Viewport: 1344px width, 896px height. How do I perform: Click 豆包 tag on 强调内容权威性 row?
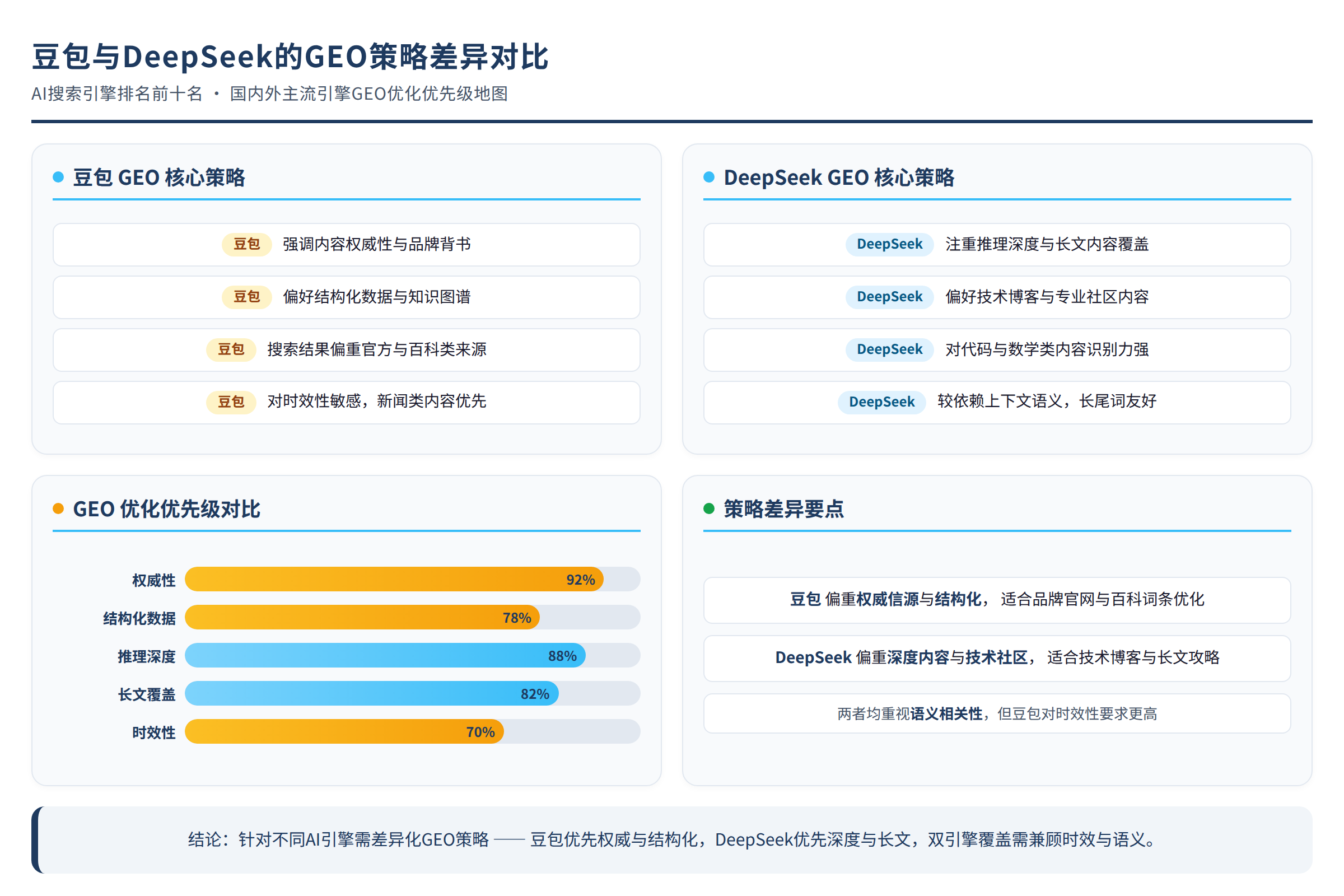[247, 245]
